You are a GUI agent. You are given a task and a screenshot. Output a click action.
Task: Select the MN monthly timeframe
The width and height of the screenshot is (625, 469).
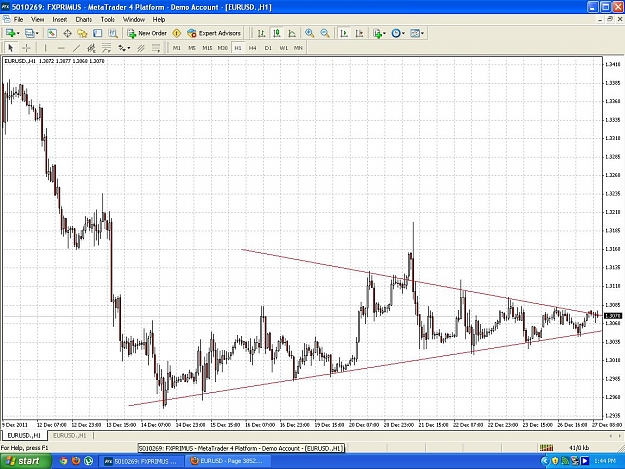pyautogui.click(x=298, y=48)
